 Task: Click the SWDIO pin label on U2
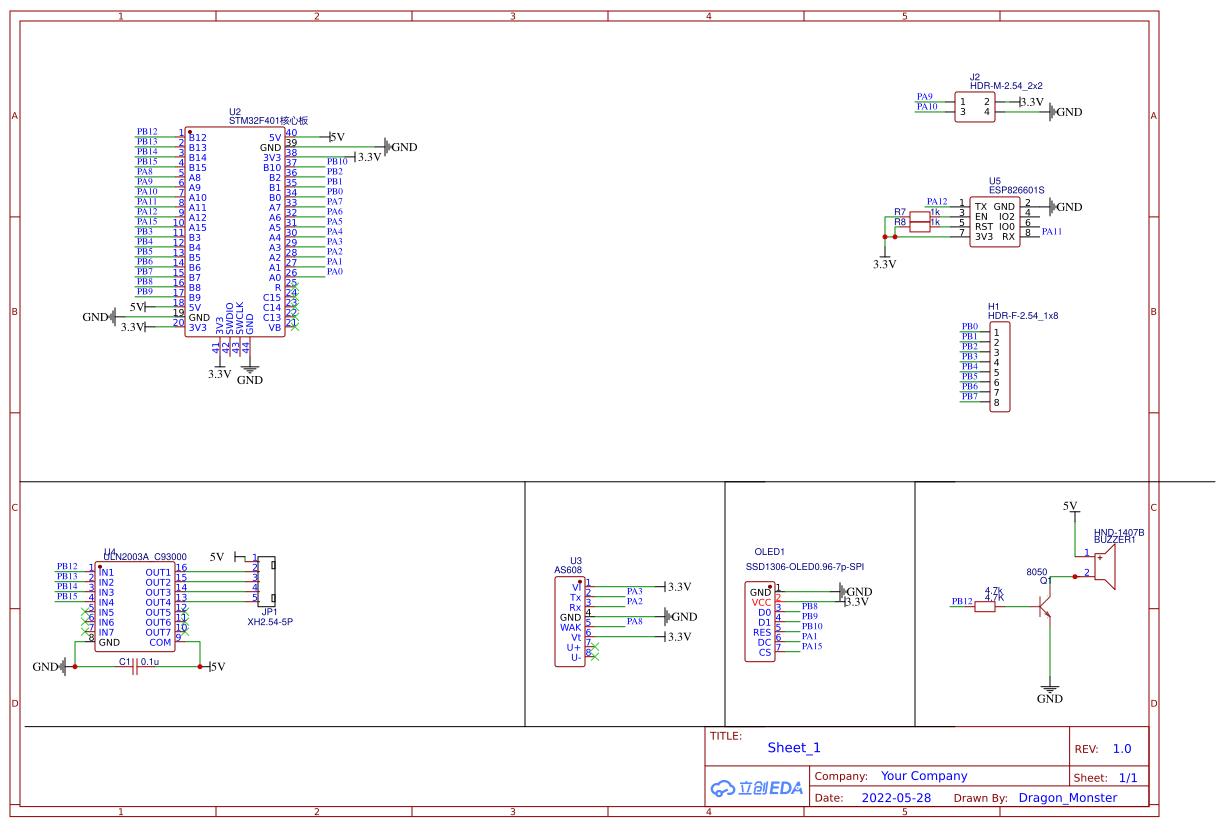[230, 318]
